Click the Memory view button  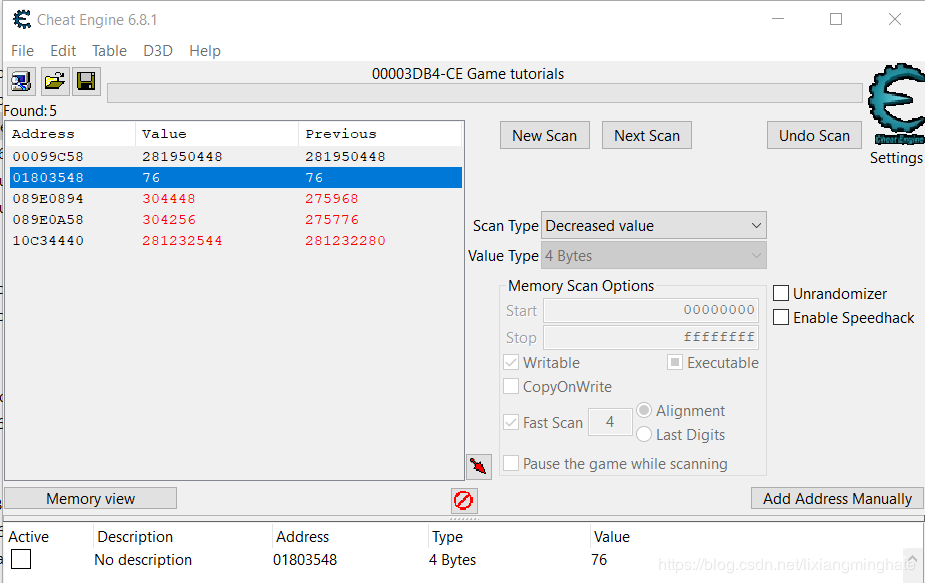tap(90, 499)
